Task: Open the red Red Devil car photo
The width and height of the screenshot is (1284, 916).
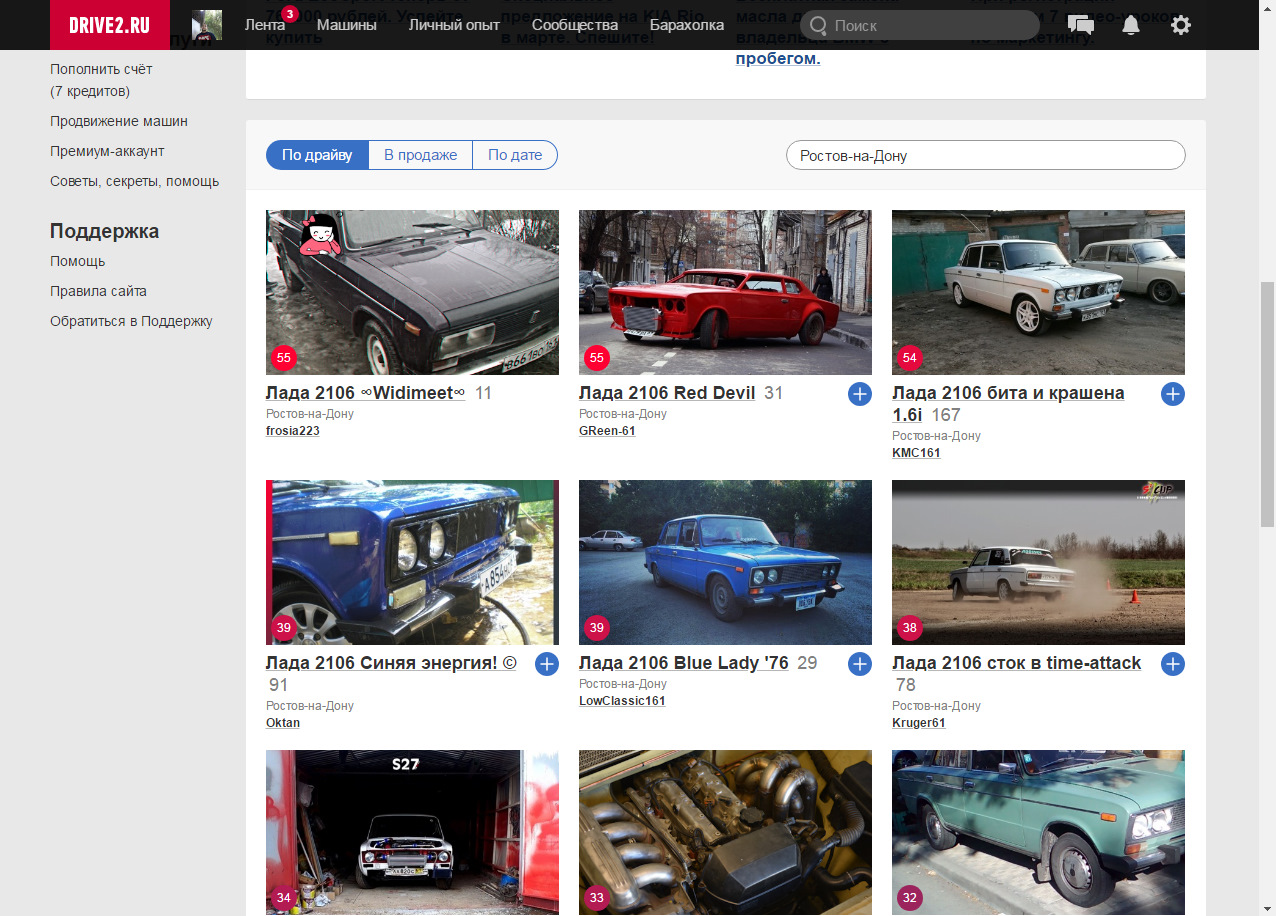Action: click(725, 292)
